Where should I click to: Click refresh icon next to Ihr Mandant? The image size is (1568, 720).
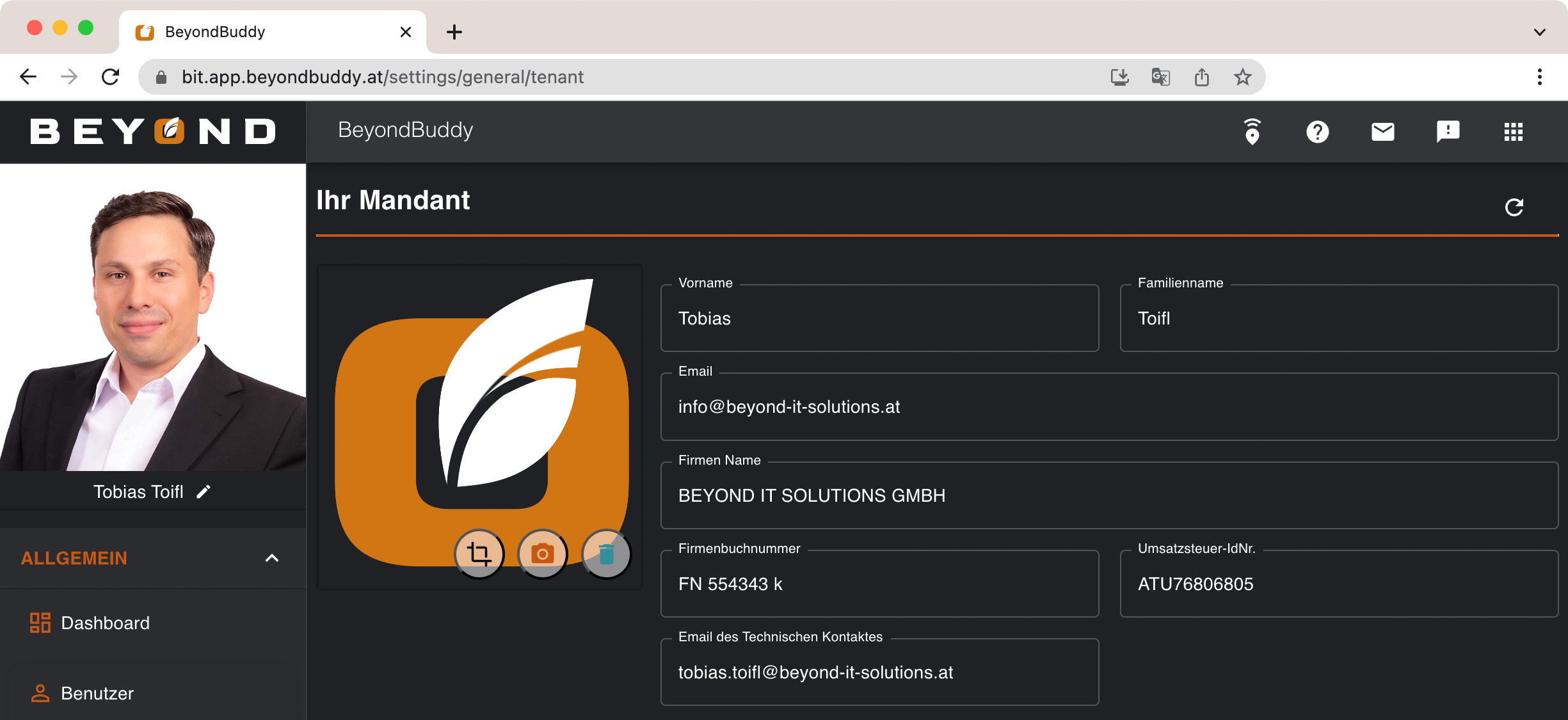(1514, 207)
